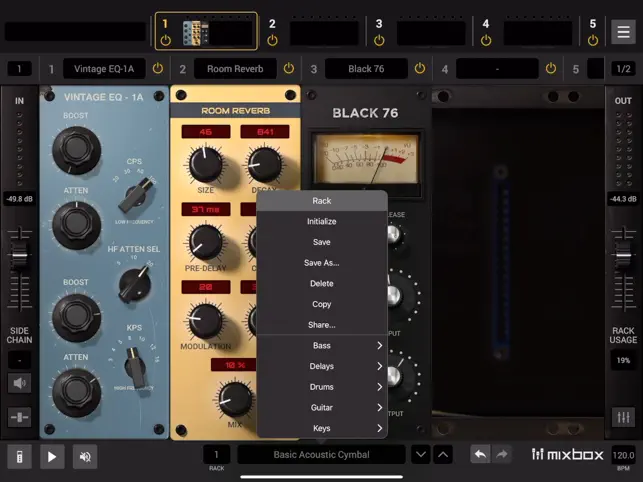This screenshot has height=482, width=643.
Task: Click the 120.0 BPM field
Action: pyautogui.click(x=623, y=455)
